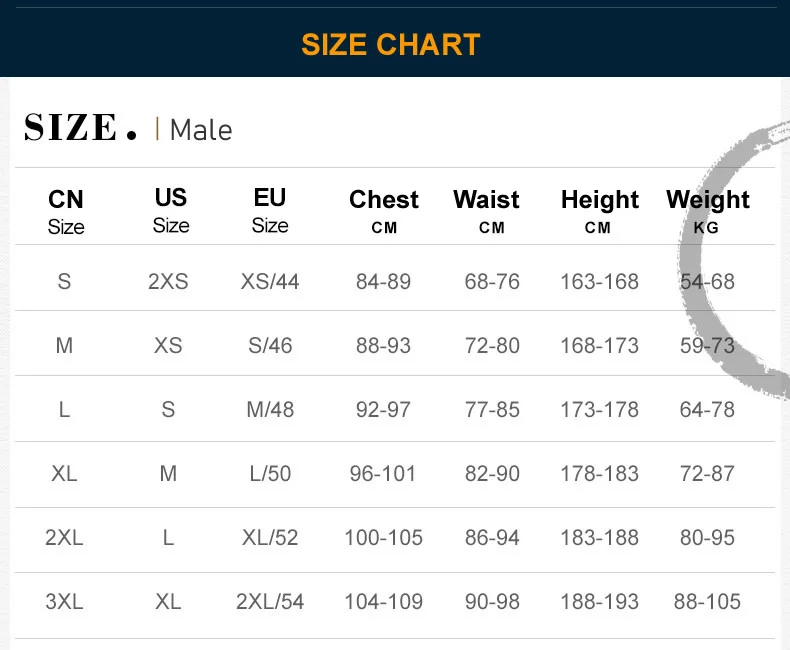
Task: Click the SIZE CHART title banner
Action: click(x=391, y=44)
